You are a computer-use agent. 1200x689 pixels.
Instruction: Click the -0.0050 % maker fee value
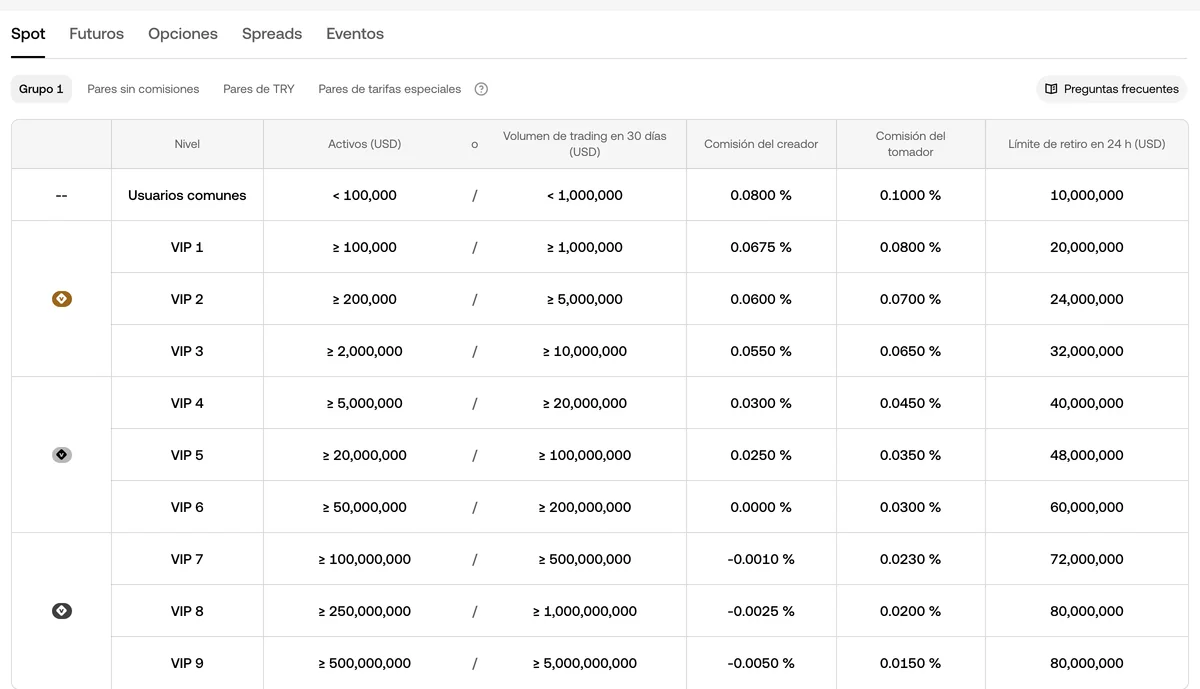pos(761,663)
